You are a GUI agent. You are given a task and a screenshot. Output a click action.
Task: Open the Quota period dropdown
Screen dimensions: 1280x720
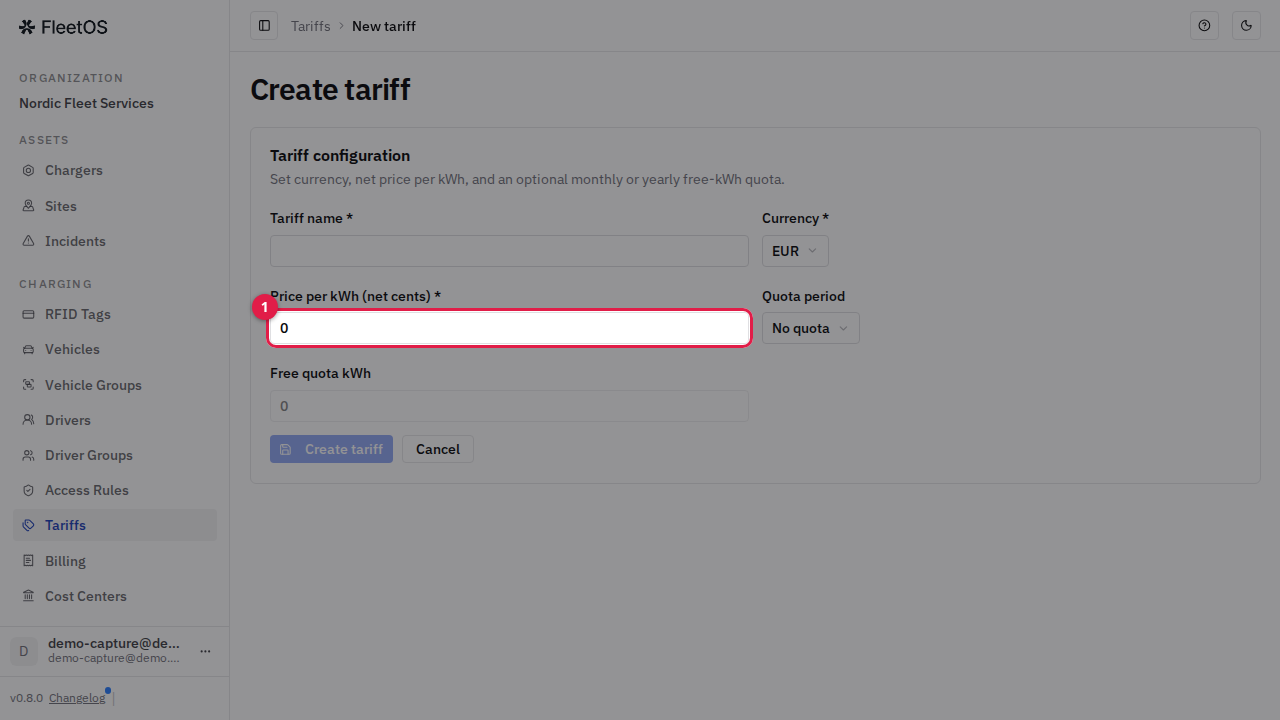811,328
